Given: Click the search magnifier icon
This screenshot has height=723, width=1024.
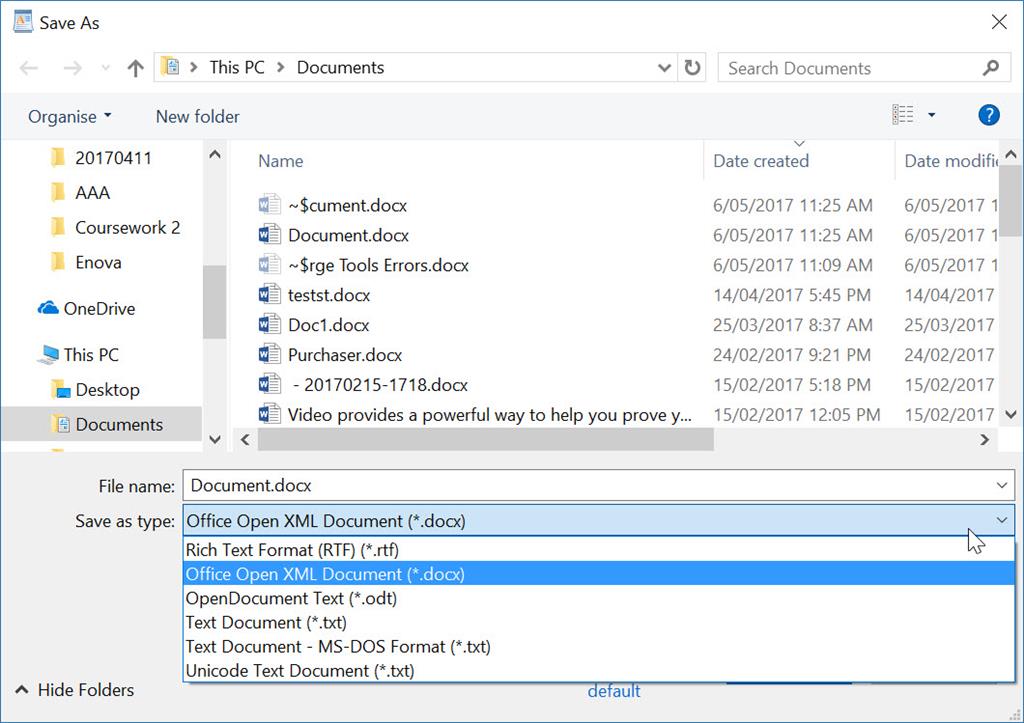Looking at the screenshot, I should pyautogui.click(x=991, y=67).
